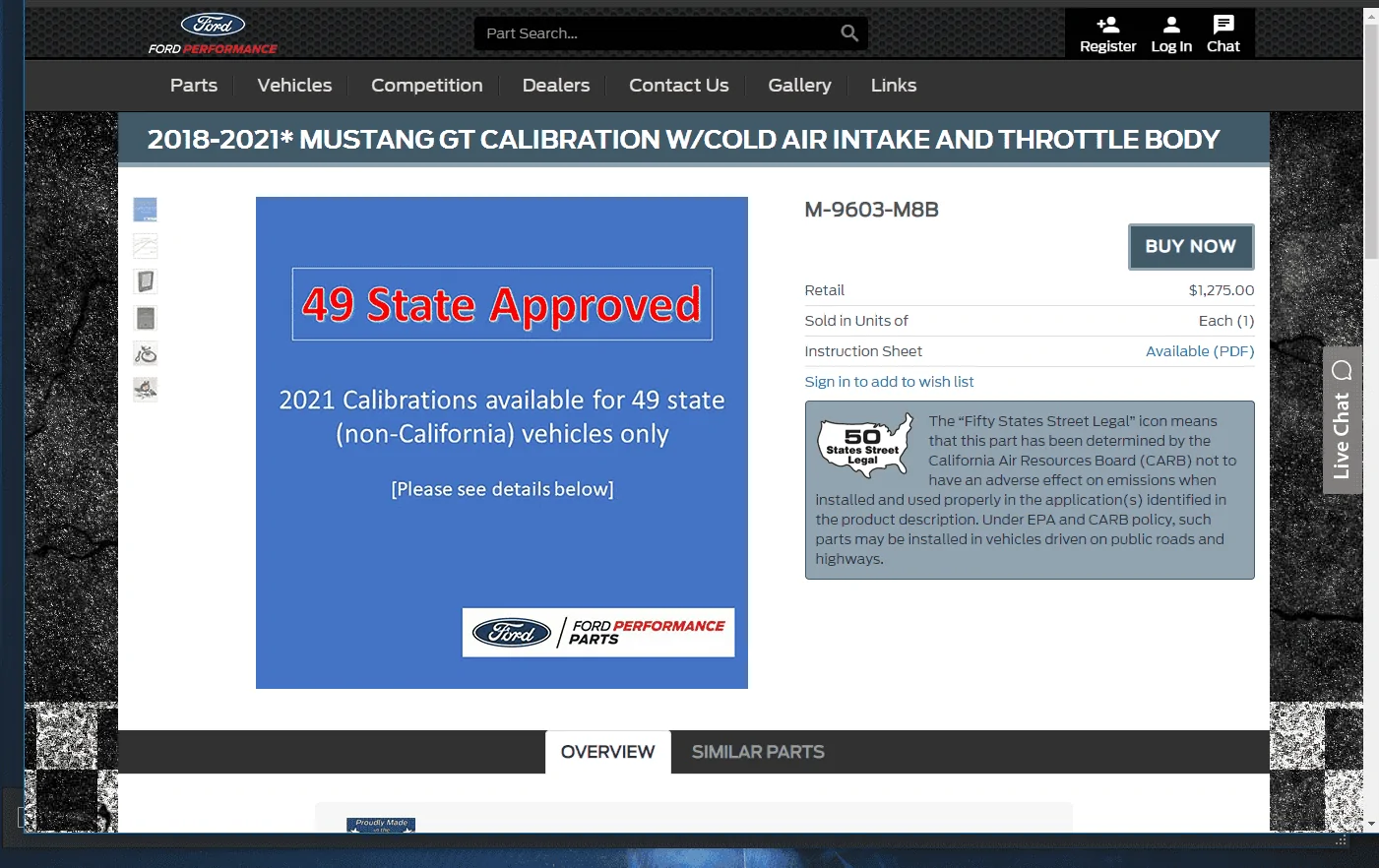The height and width of the screenshot is (868, 1379).
Task: Click the scrollbar down arrow
Action: [x=1371, y=824]
